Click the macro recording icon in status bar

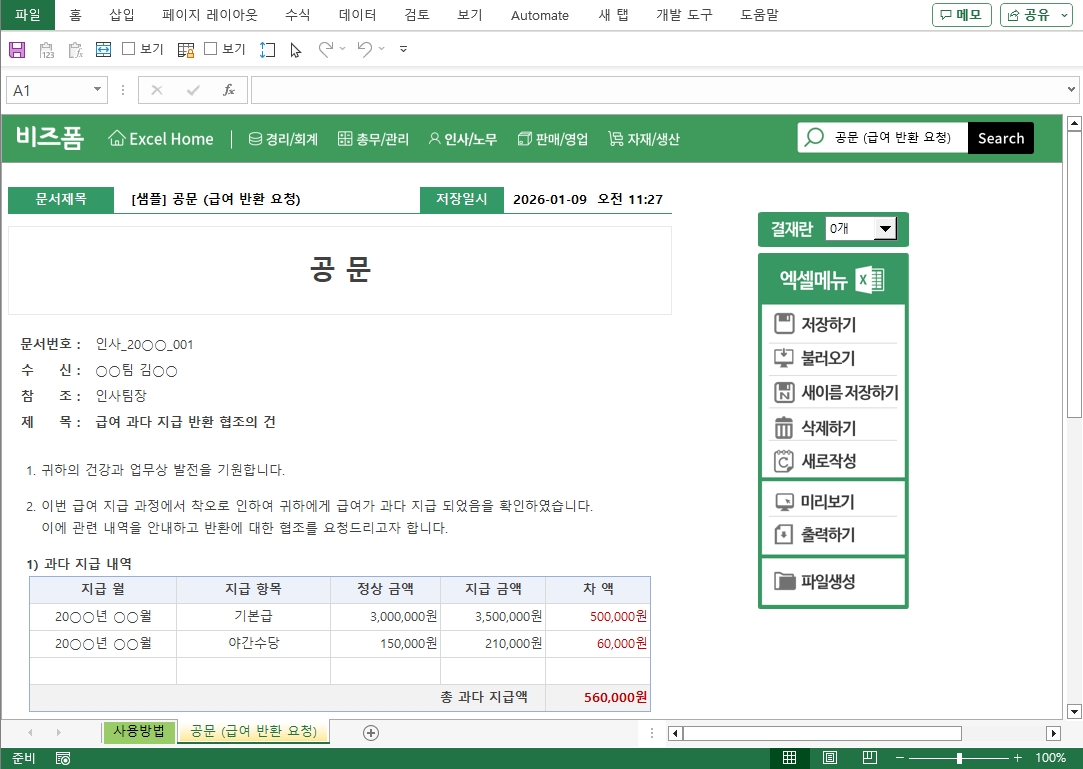[x=63, y=759]
